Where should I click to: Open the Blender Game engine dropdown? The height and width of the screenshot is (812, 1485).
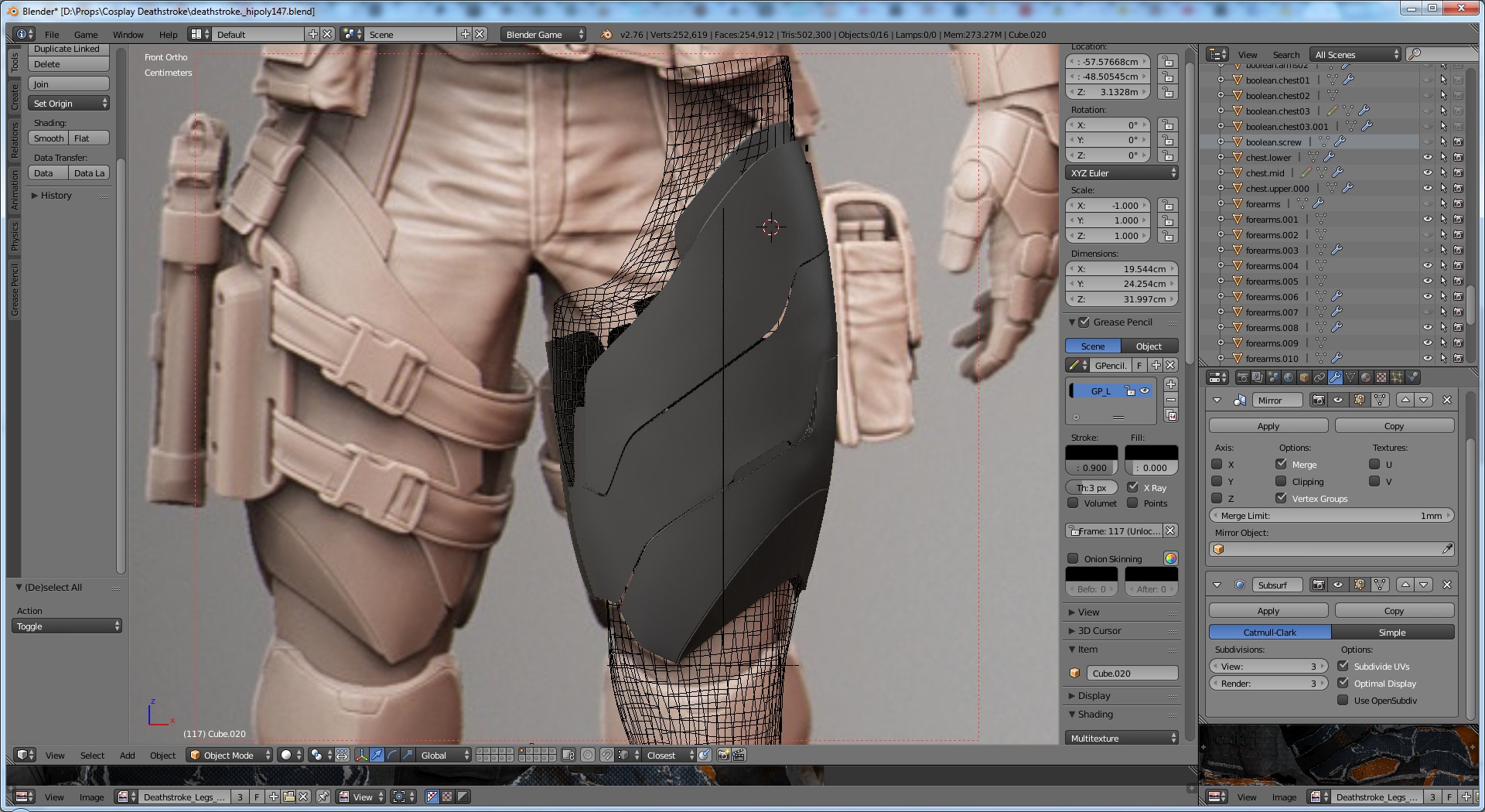[x=544, y=34]
